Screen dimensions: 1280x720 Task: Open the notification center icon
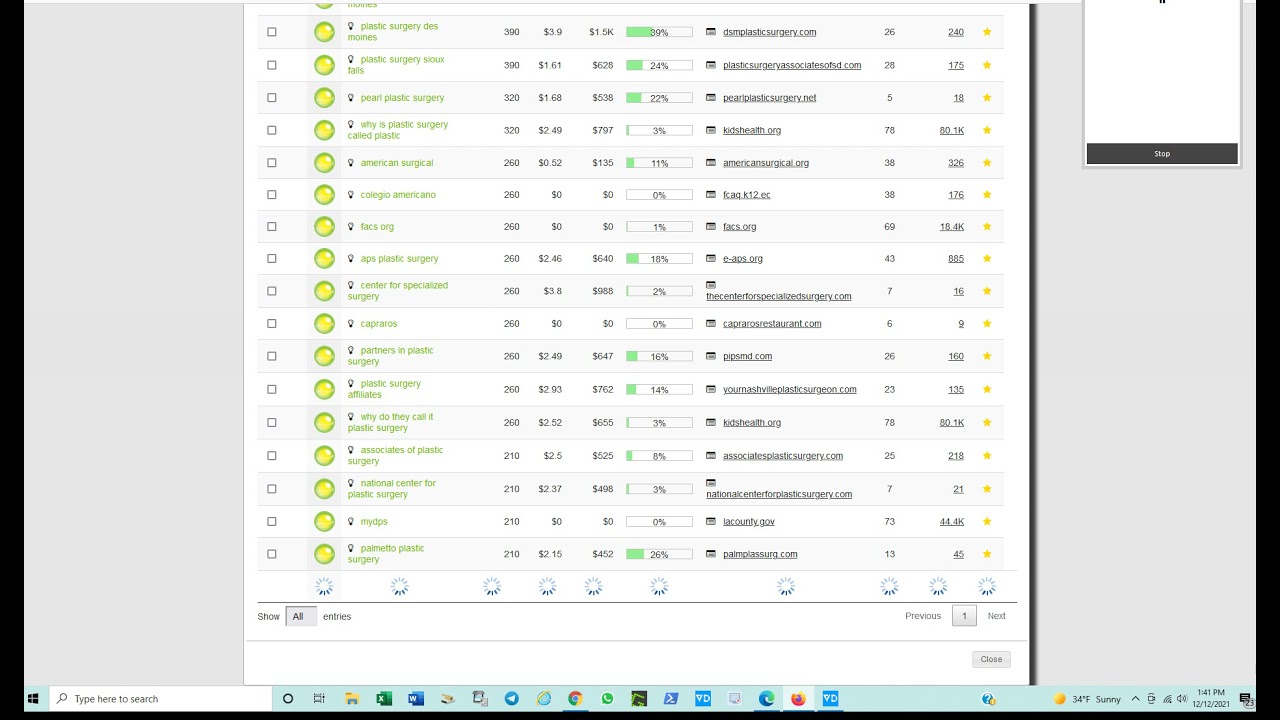[x=1245, y=699]
